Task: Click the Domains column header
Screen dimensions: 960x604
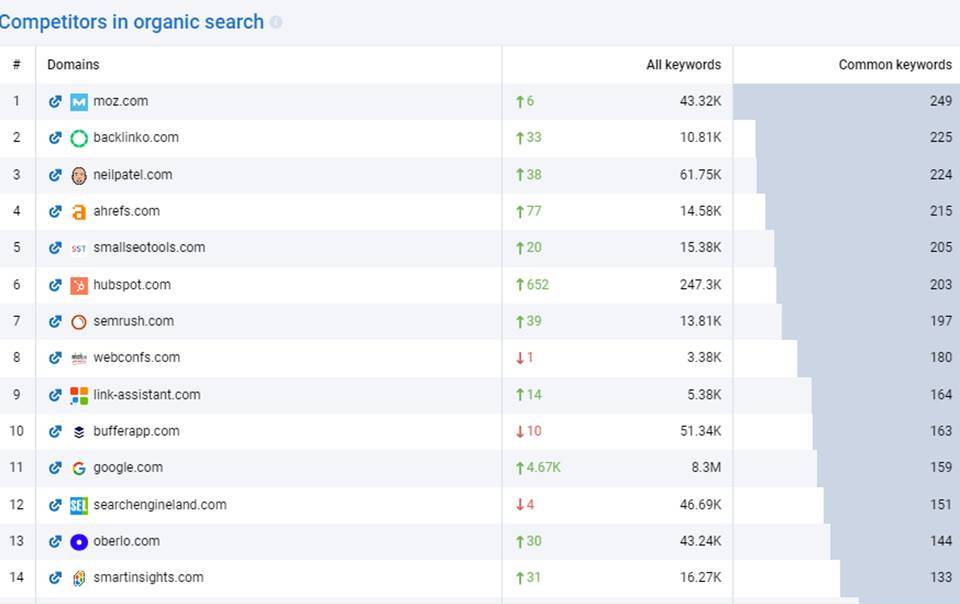Action: pos(71,63)
